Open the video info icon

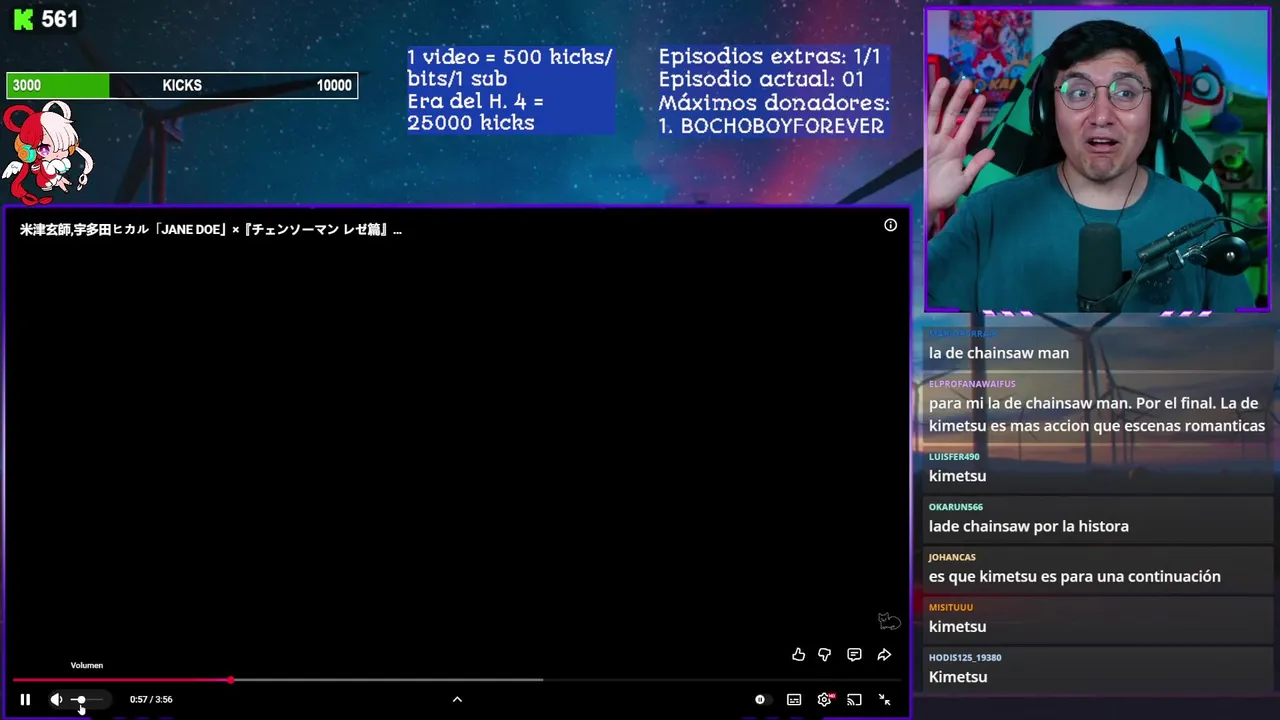pos(890,225)
